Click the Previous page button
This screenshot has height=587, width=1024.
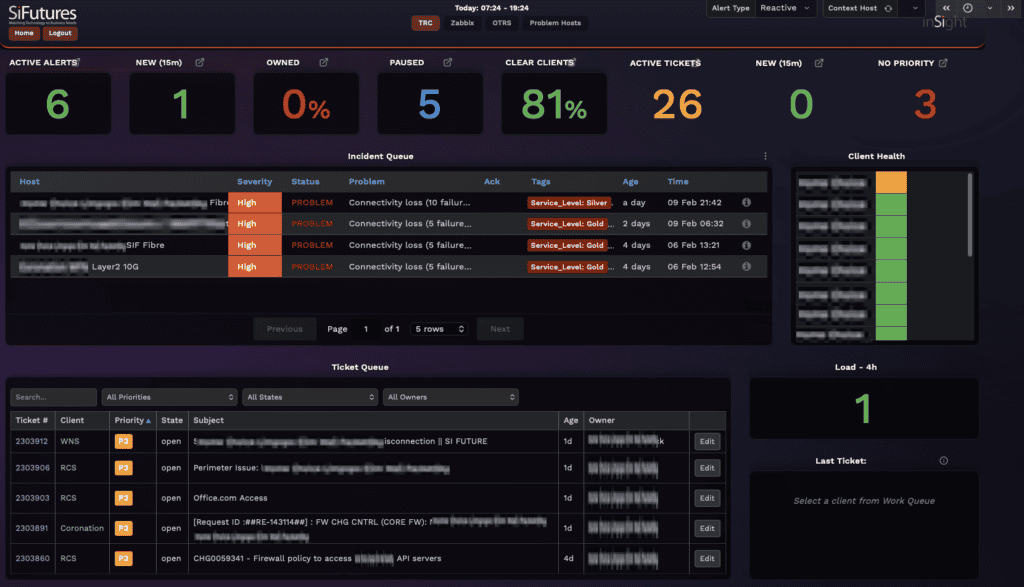(285, 329)
